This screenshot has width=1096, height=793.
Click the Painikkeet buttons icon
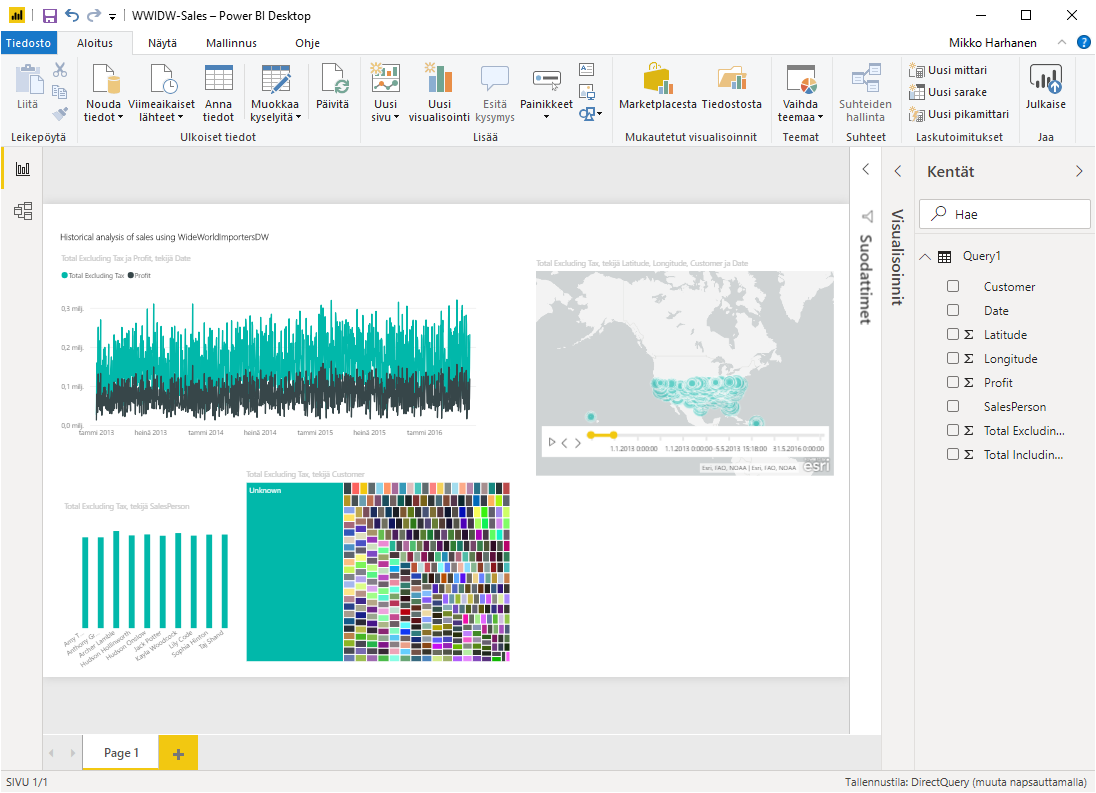pyautogui.click(x=547, y=80)
